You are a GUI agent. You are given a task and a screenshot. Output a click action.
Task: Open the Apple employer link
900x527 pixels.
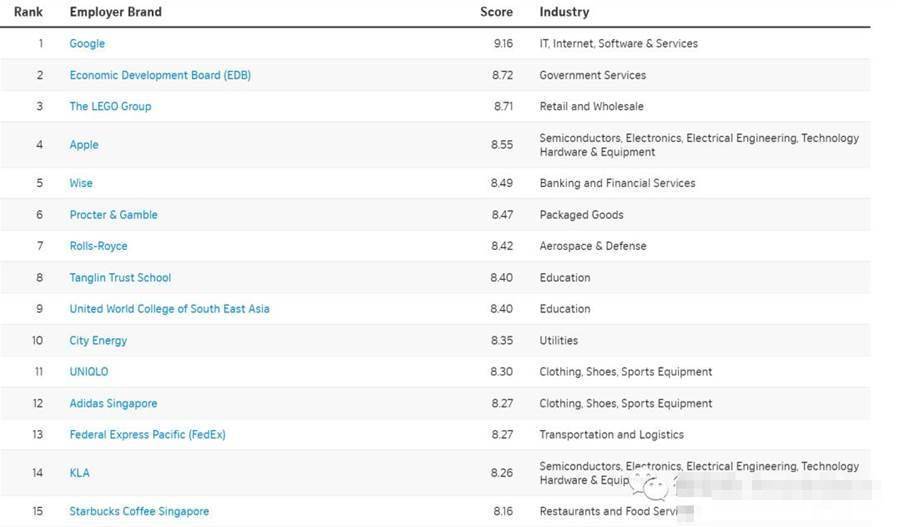pos(84,145)
